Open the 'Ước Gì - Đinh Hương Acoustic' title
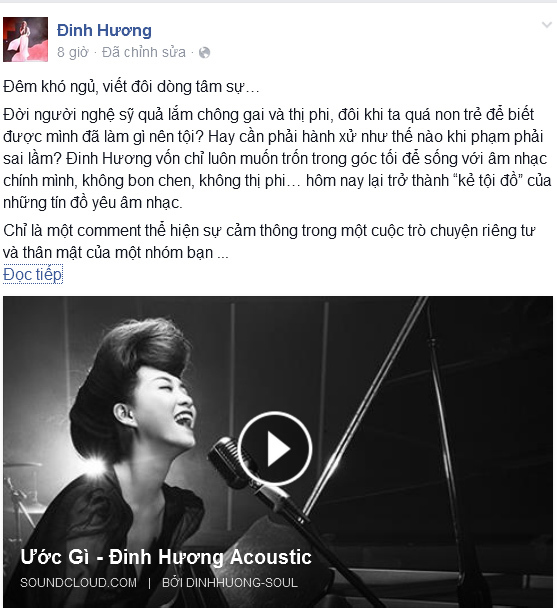557x608 pixels. tap(166, 557)
